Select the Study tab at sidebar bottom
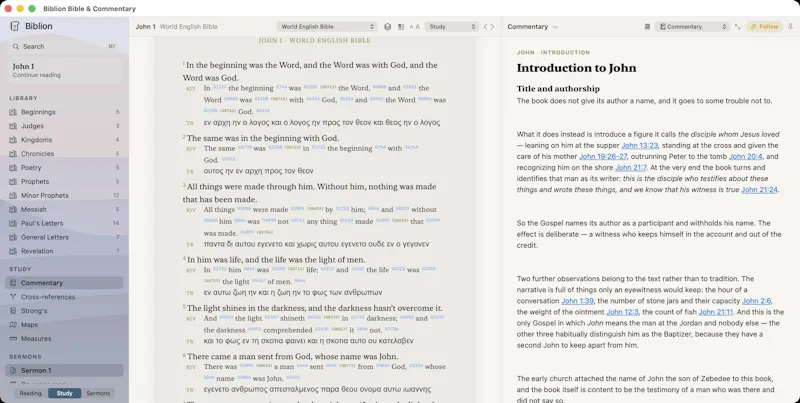This screenshot has width=800, height=403. [x=64, y=393]
